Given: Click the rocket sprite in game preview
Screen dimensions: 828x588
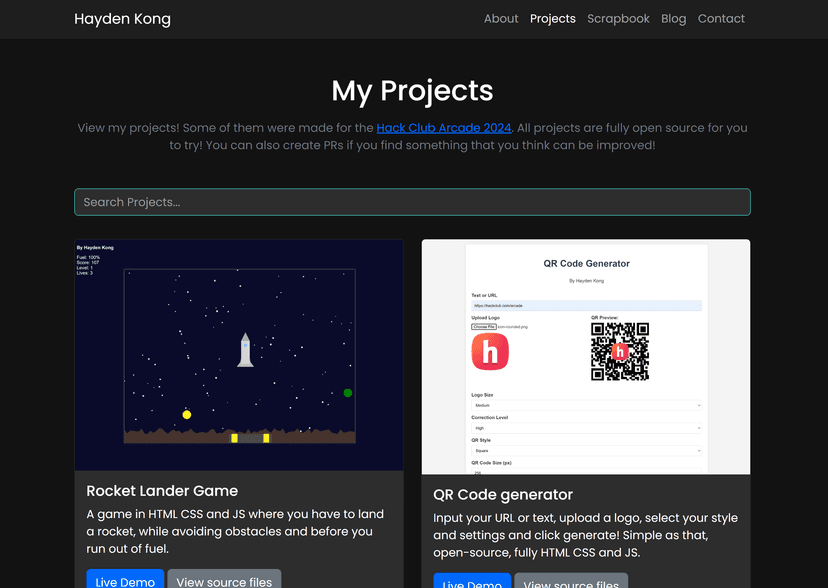Looking at the screenshot, I should (245, 350).
